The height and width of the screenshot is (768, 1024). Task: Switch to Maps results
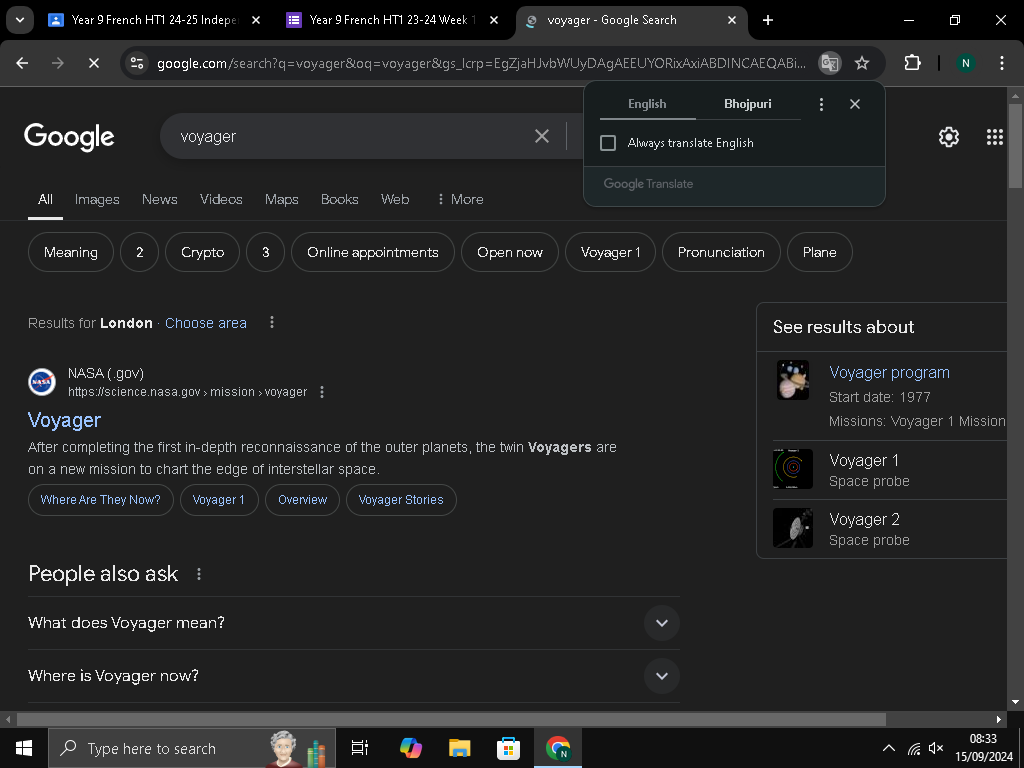tap(281, 200)
